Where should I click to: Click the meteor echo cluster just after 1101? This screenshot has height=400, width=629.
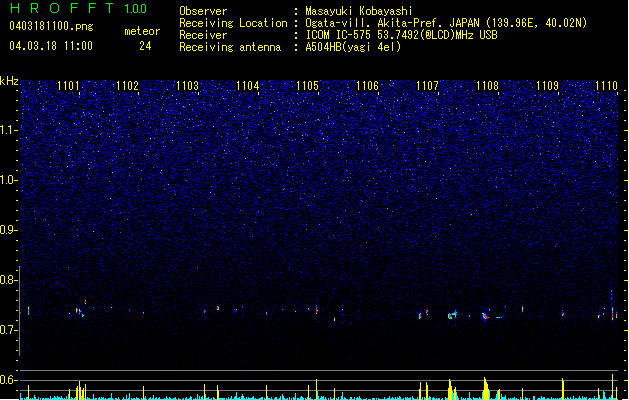point(80,311)
